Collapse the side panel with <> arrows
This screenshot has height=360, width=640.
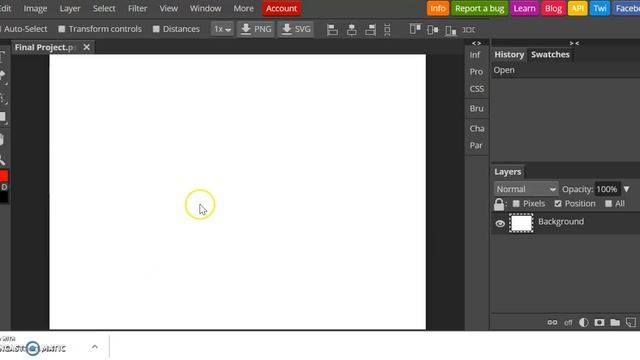click(476, 43)
